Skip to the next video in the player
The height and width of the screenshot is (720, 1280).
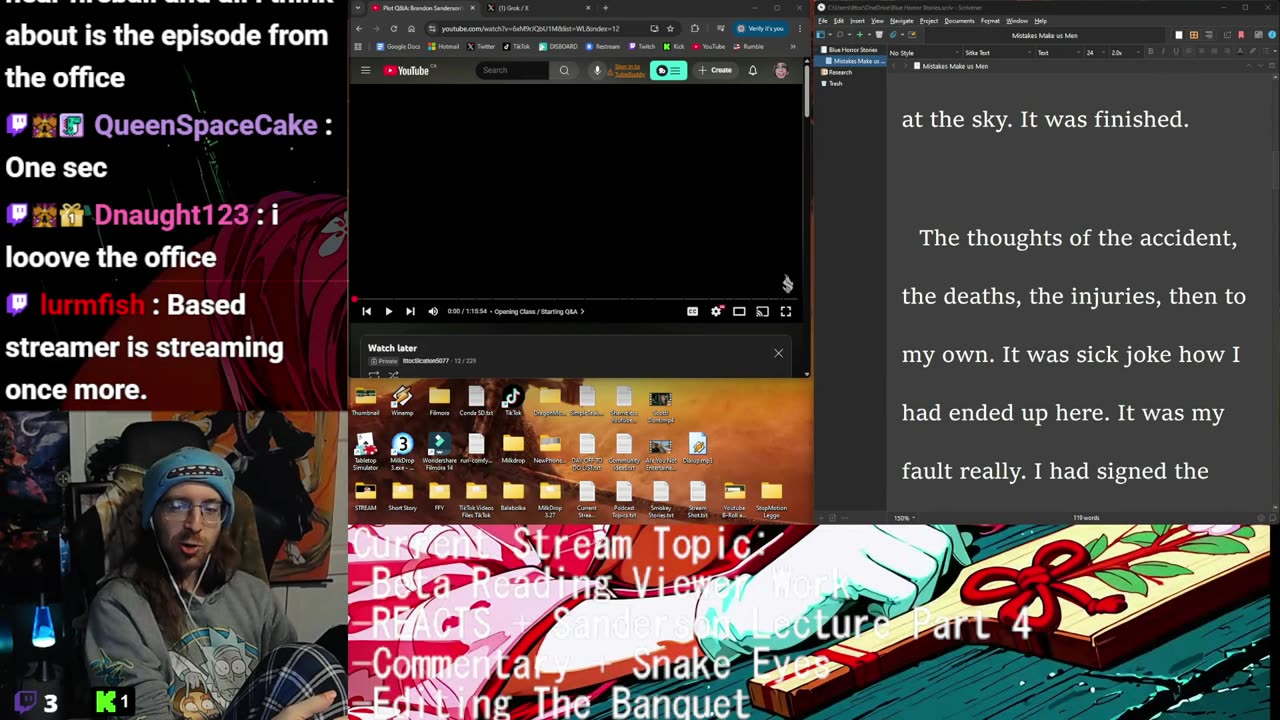click(x=410, y=311)
